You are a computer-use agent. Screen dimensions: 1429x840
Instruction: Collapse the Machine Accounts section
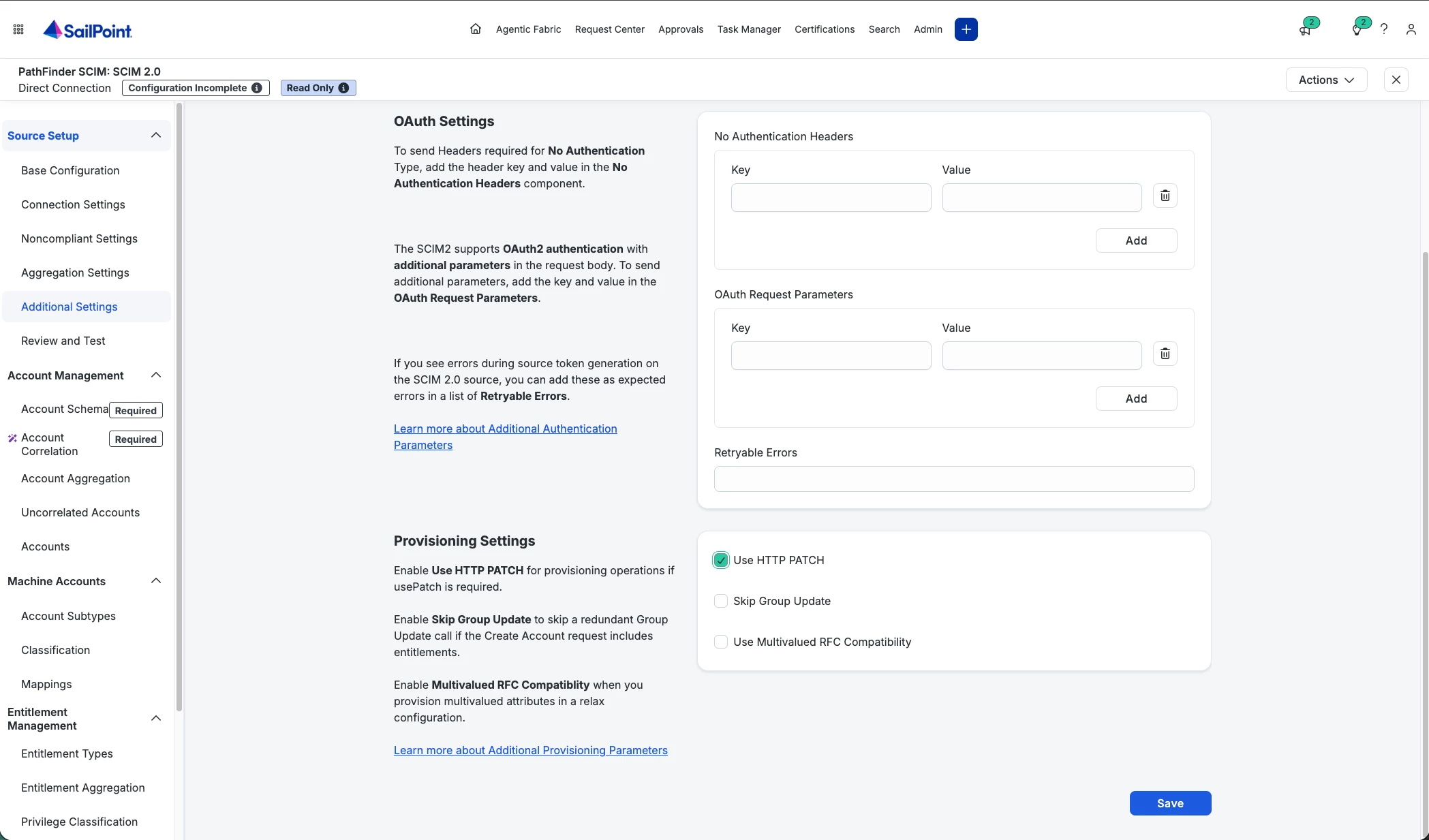[156, 581]
